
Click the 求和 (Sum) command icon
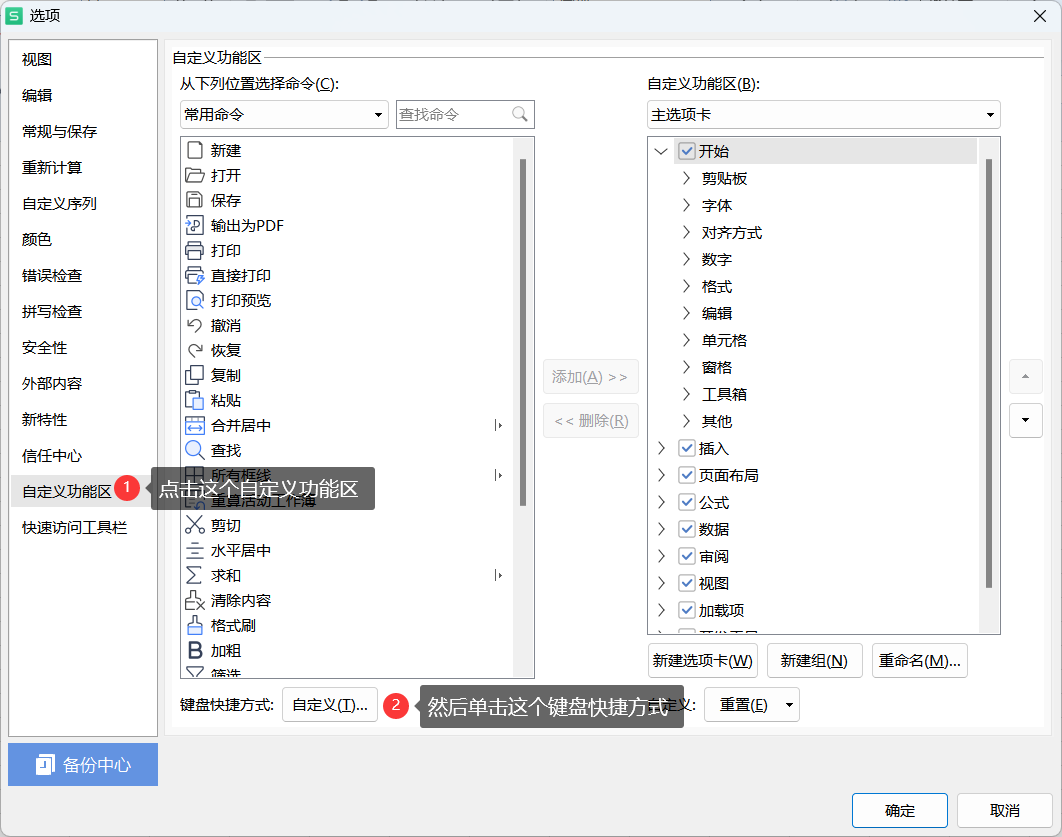pos(197,575)
